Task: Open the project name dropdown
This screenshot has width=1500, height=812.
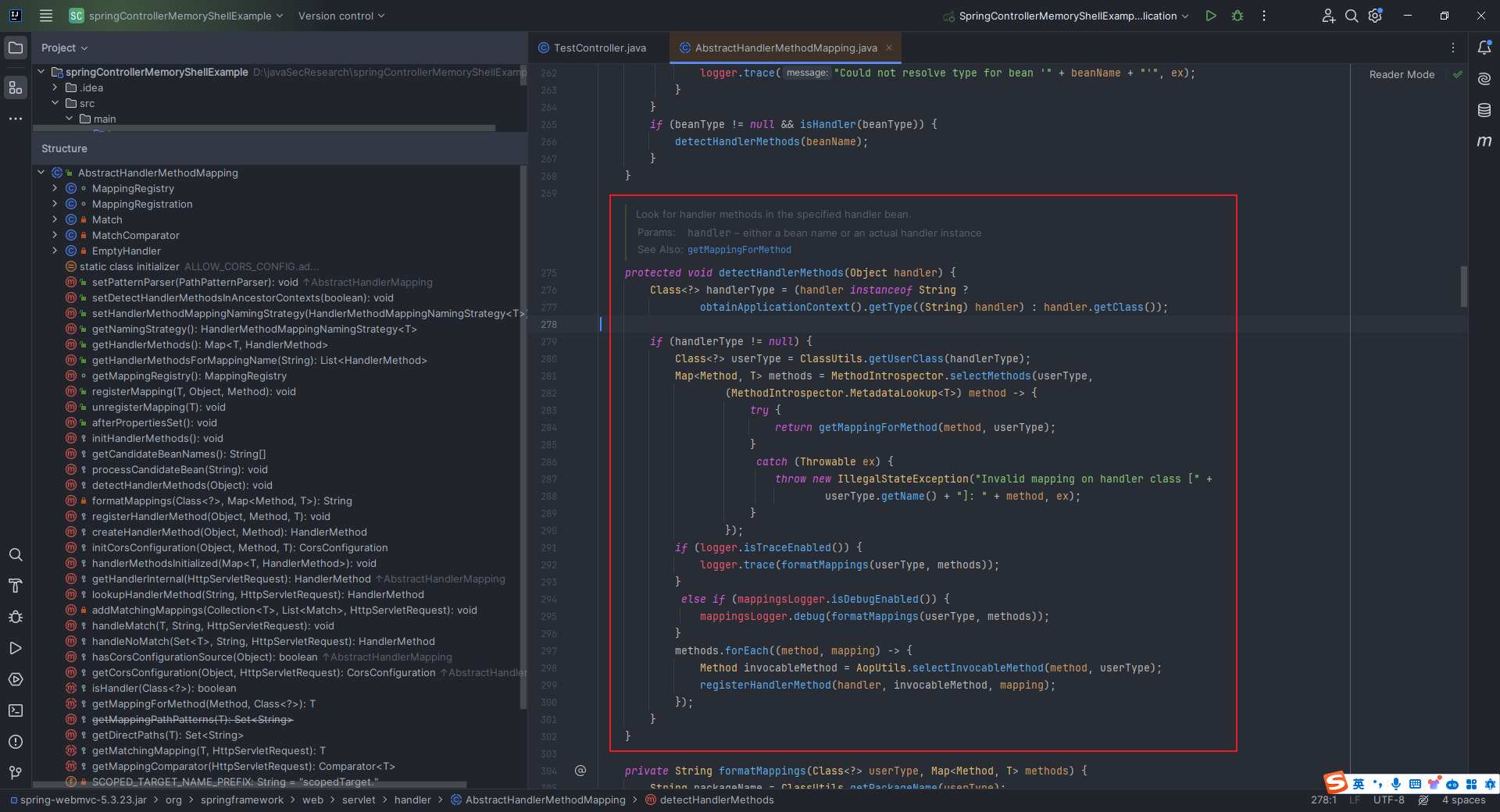Action: point(176,16)
